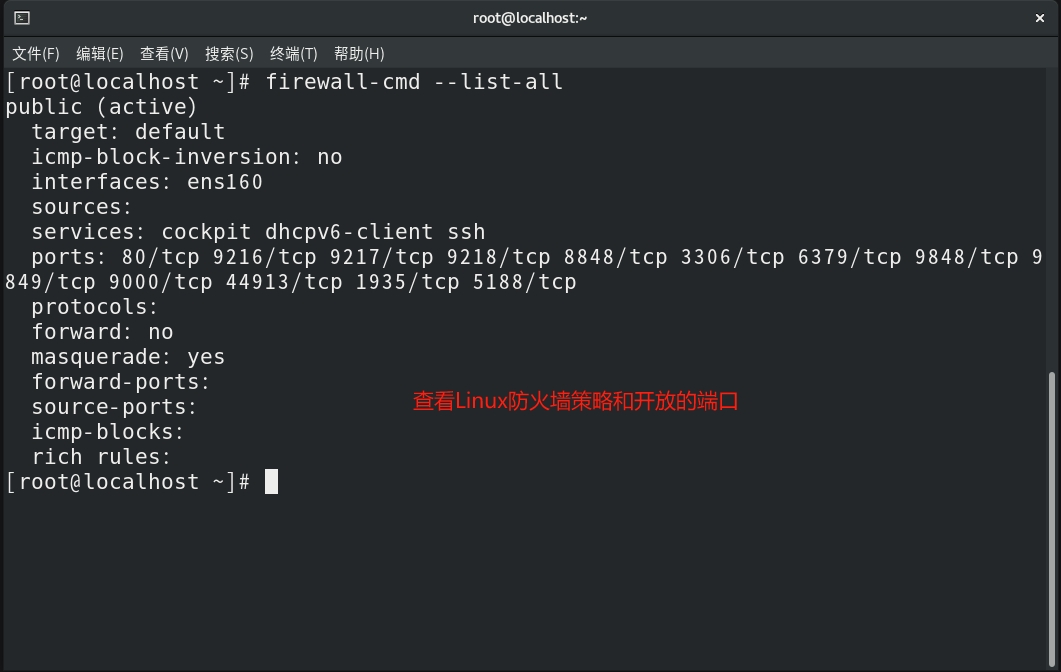Click the 6379/tcp port entry
Viewport: 1061px width, 672px height.
(849, 257)
